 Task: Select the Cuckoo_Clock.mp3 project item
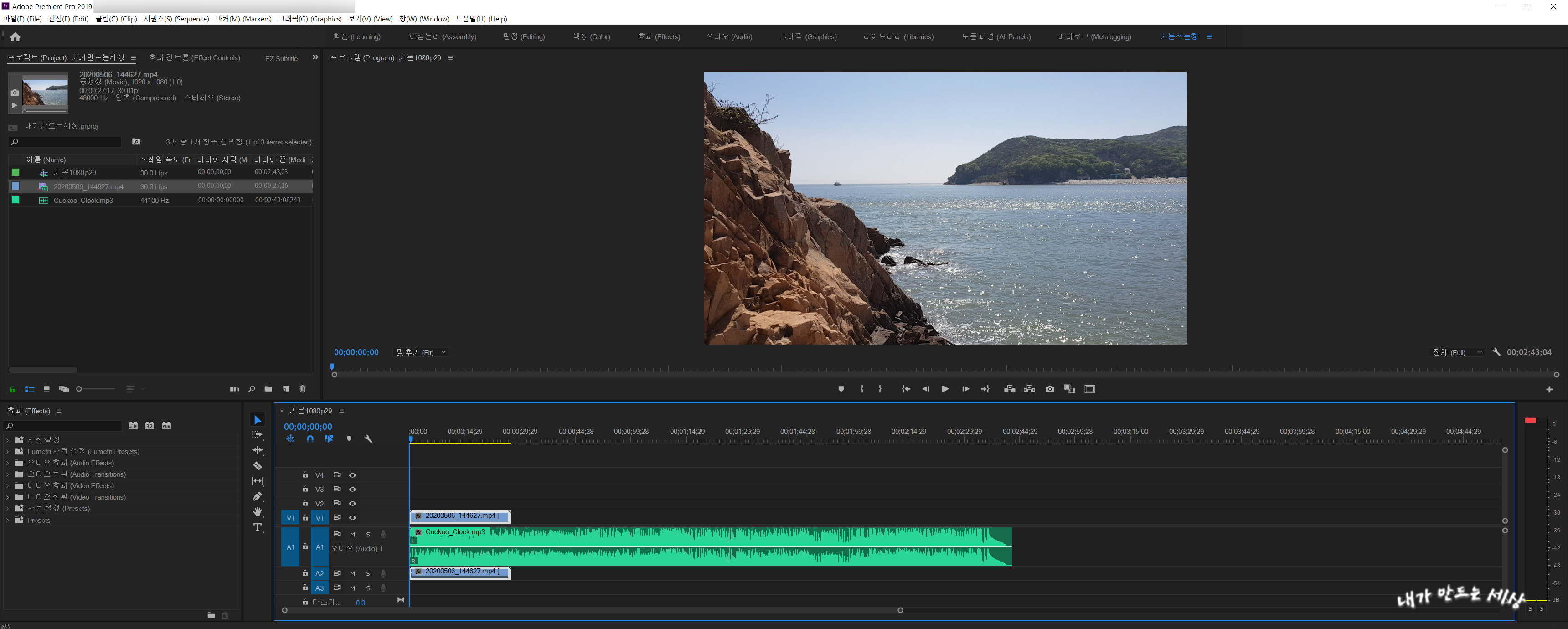coord(83,201)
